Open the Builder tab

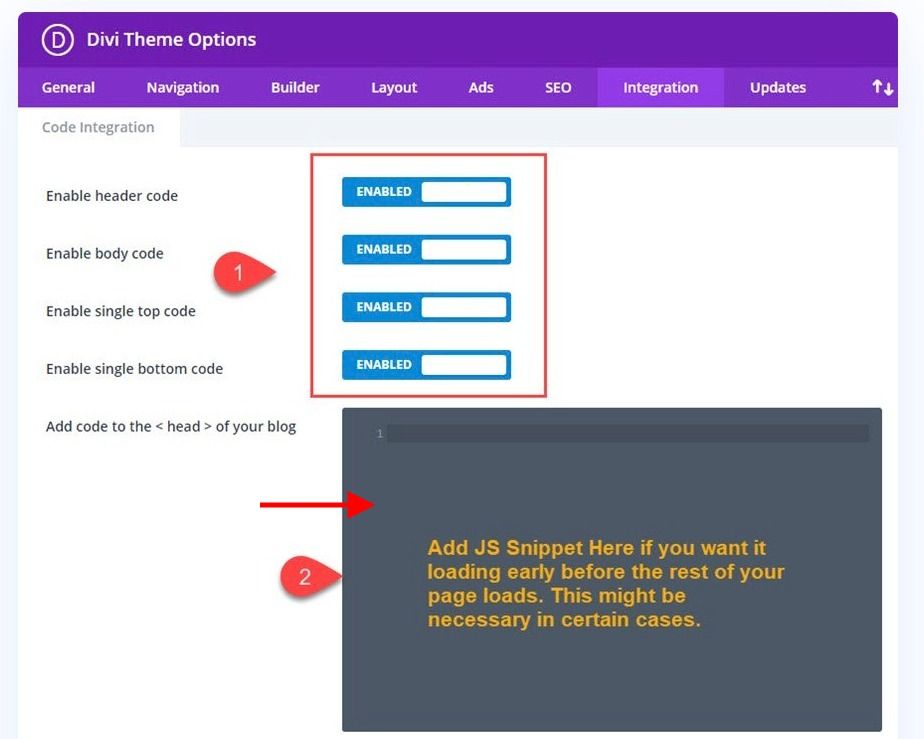pyautogui.click(x=295, y=88)
